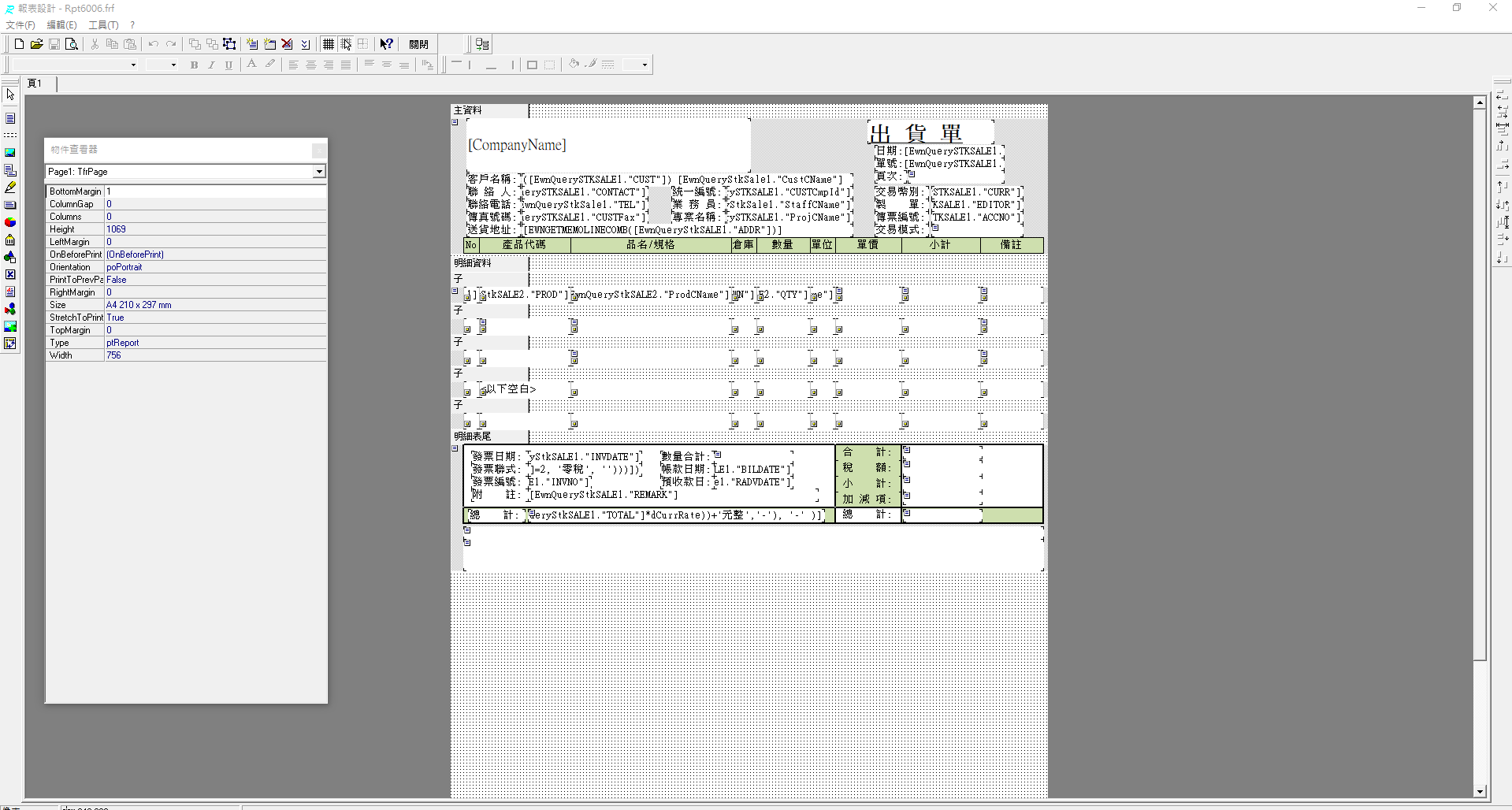Toggle the show grid button
The image size is (1512, 810).
[329, 44]
